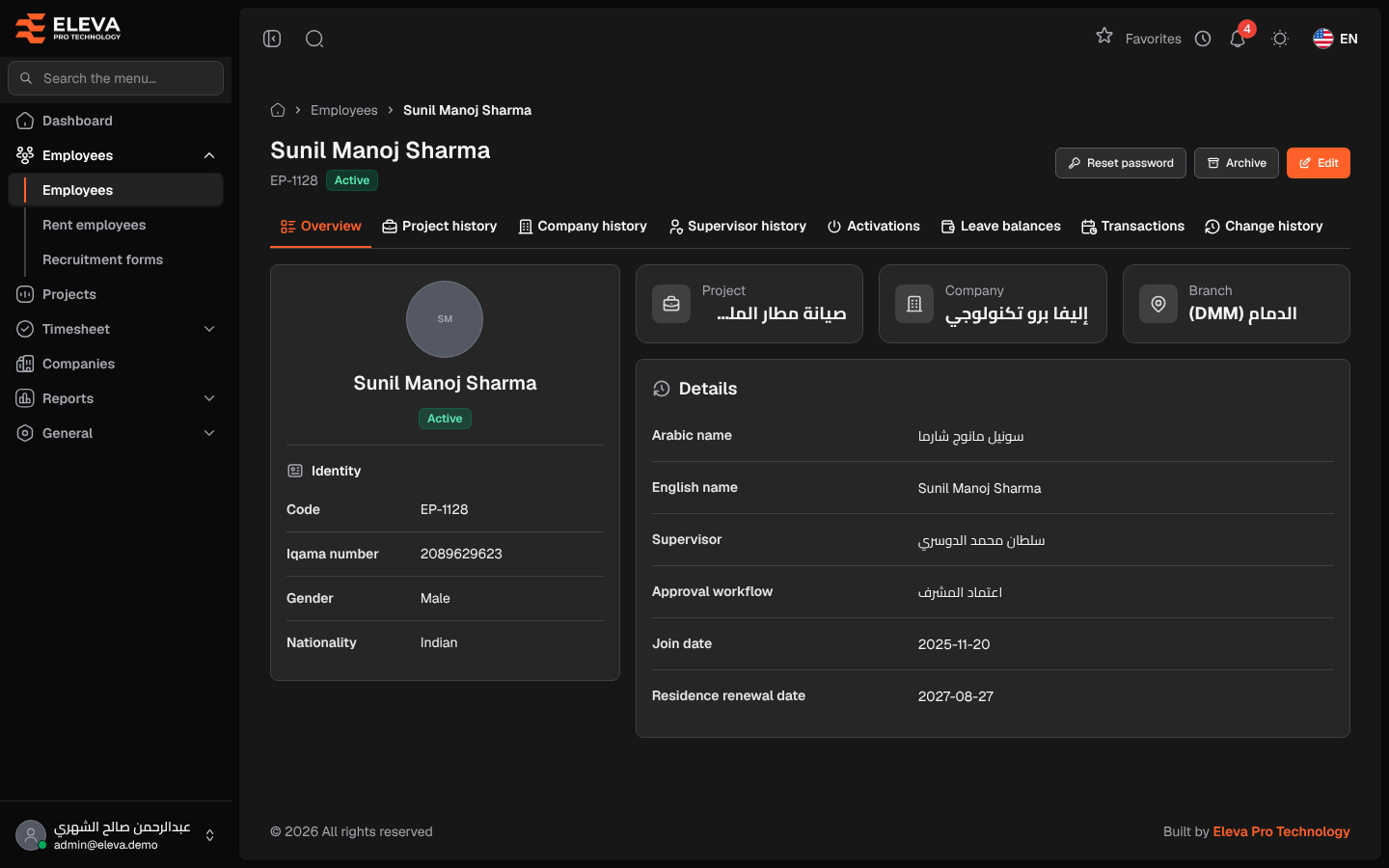The width and height of the screenshot is (1389, 868).
Task: Open Dashboard in sidebar
Action: pyautogui.click(x=116, y=121)
